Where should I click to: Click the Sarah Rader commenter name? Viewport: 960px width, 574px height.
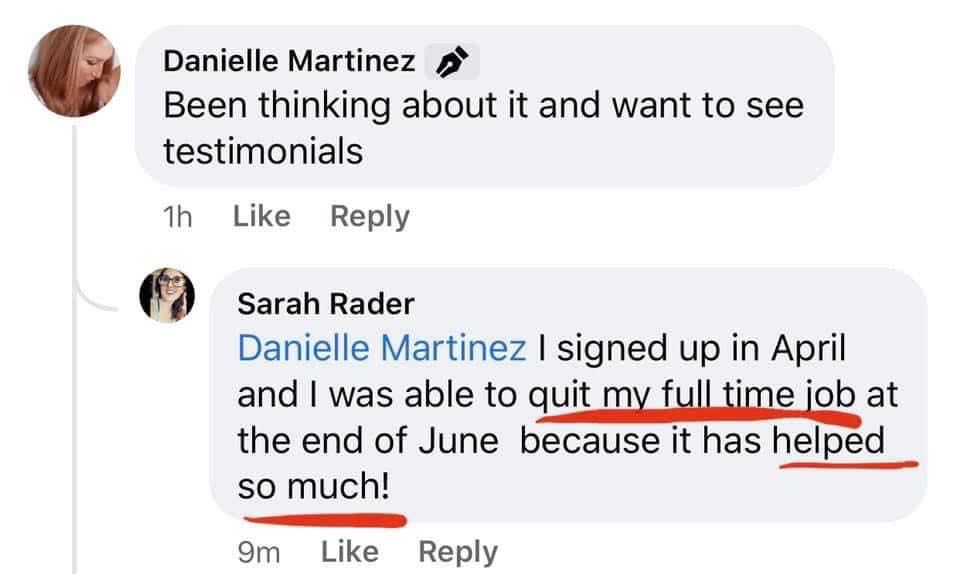(326, 304)
